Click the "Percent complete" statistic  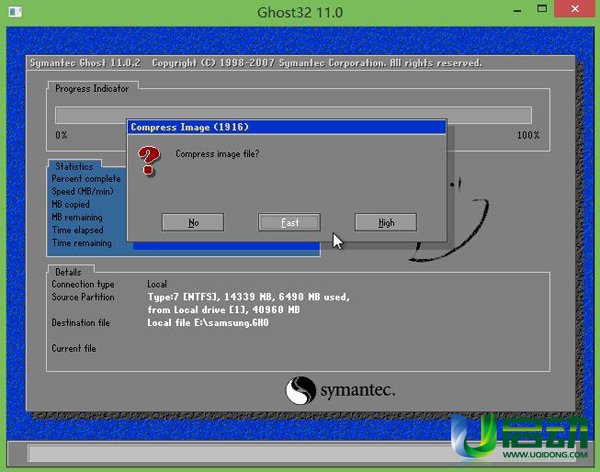[86, 179]
